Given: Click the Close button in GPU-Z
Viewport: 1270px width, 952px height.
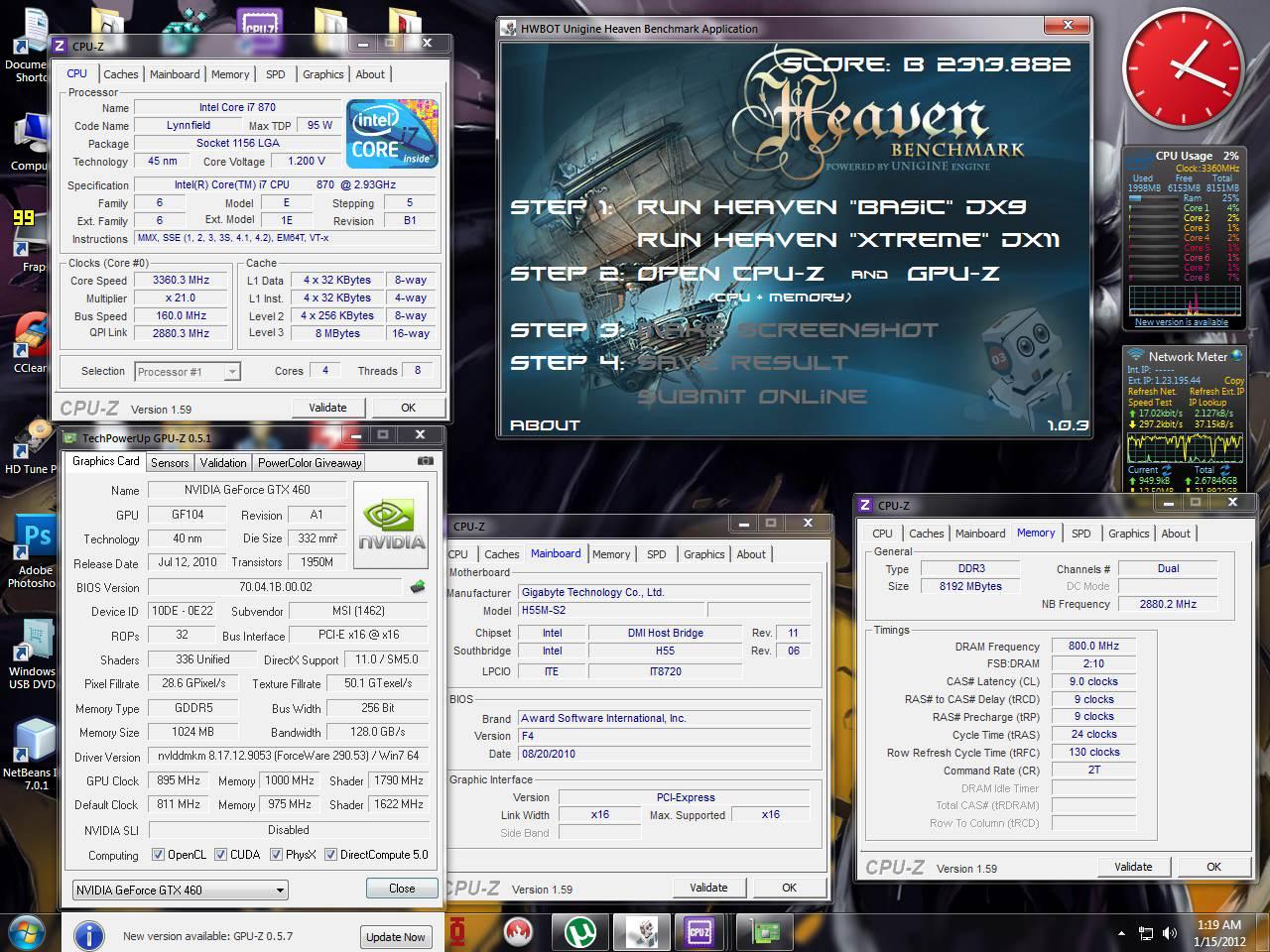Looking at the screenshot, I should pyautogui.click(x=402, y=889).
